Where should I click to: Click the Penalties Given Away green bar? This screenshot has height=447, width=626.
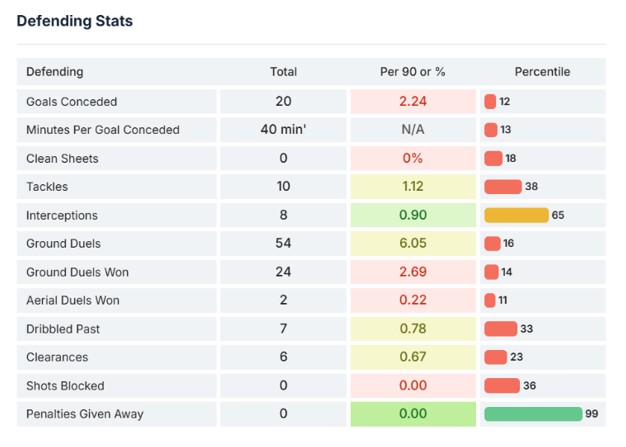[x=532, y=414]
